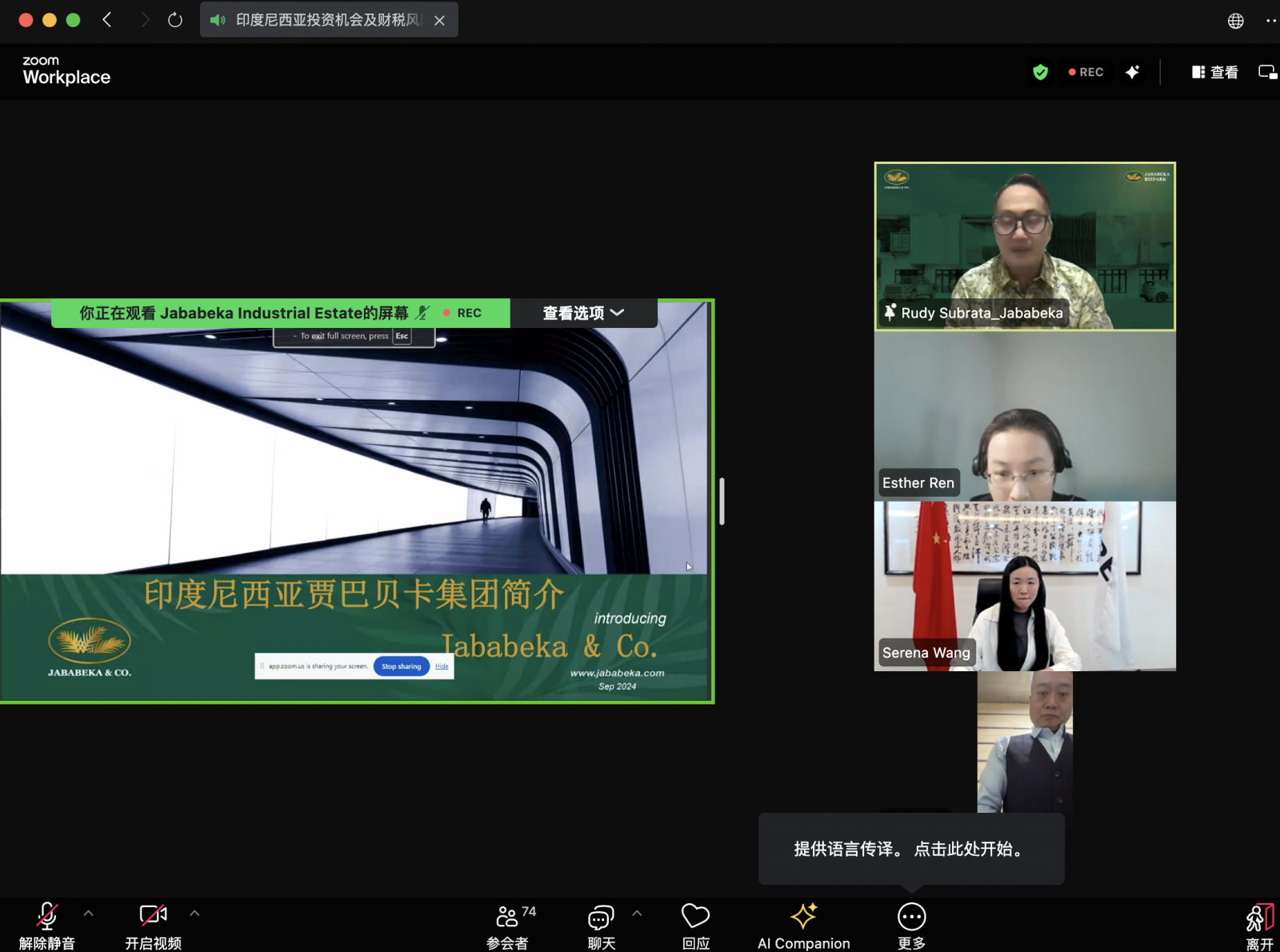This screenshot has height=952, width=1280.
Task: Click the Stop sharing button in slide
Action: point(401,666)
